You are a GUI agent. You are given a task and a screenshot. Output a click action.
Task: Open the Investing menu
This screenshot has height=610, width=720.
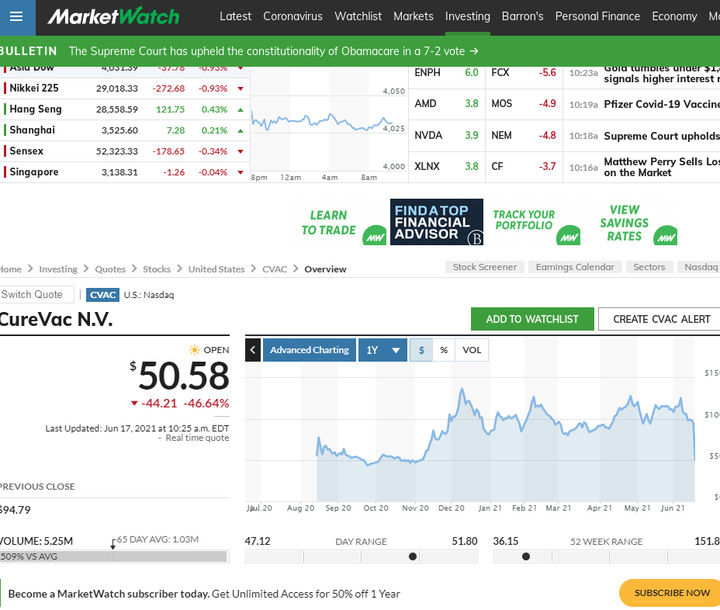(x=467, y=17)
